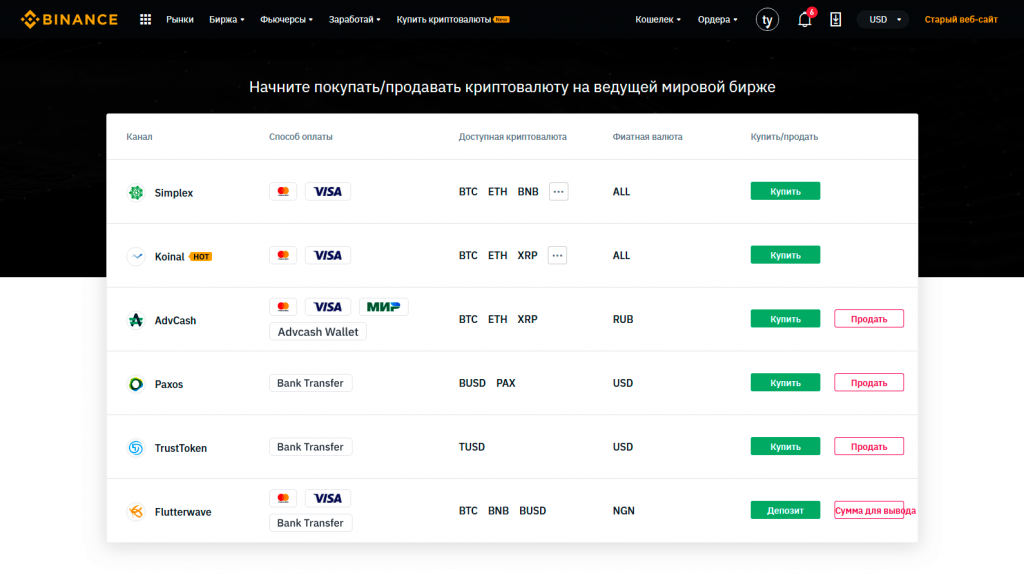
Task: Show more cryptocurrencies for Koinal
Action: click(x=558, y=255)
